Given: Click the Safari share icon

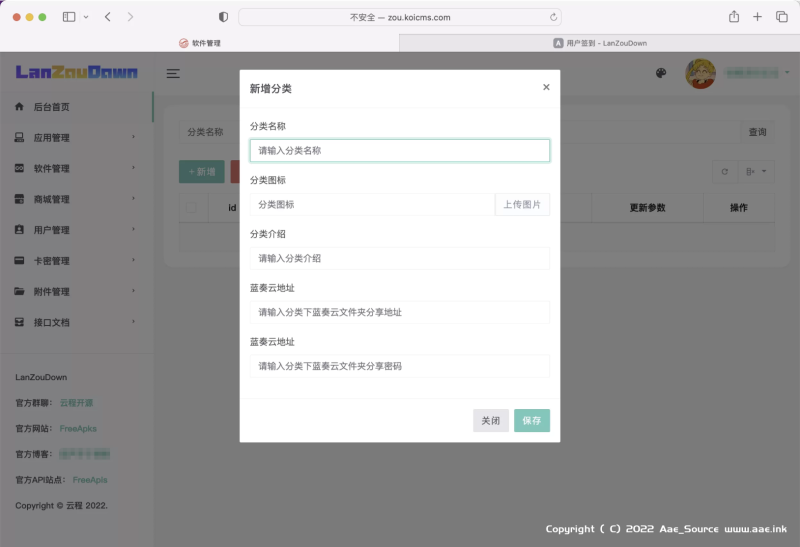Looking at the screenshot, I should point(734,16).
